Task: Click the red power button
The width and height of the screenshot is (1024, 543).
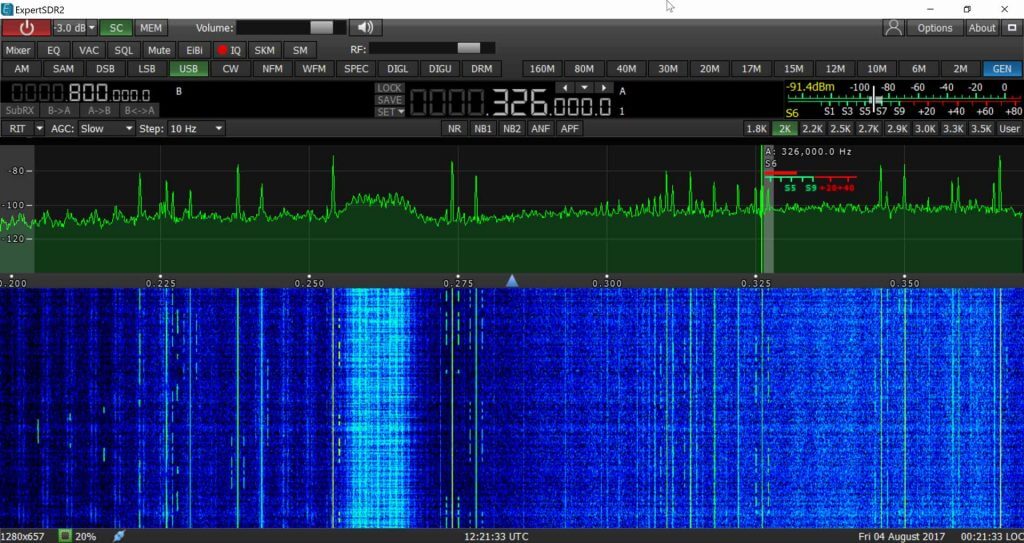Action: (x=26, y=28)
